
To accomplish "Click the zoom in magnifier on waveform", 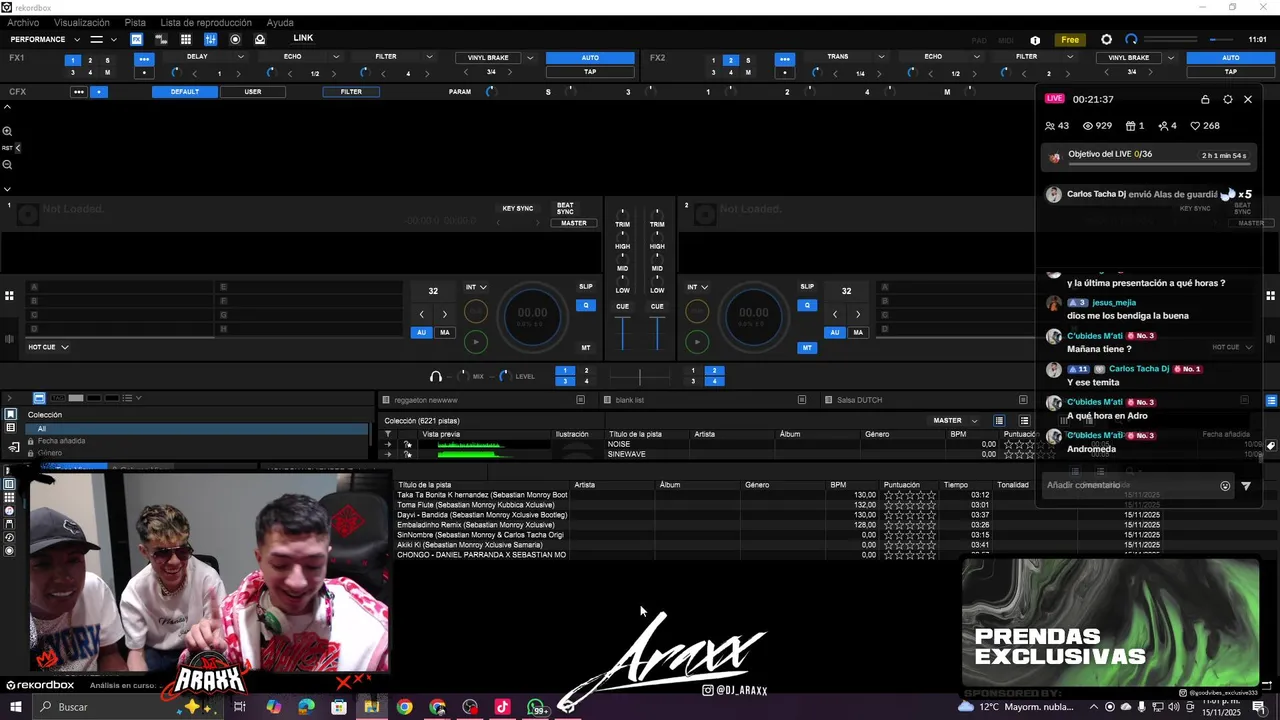I will coord(7,131).
